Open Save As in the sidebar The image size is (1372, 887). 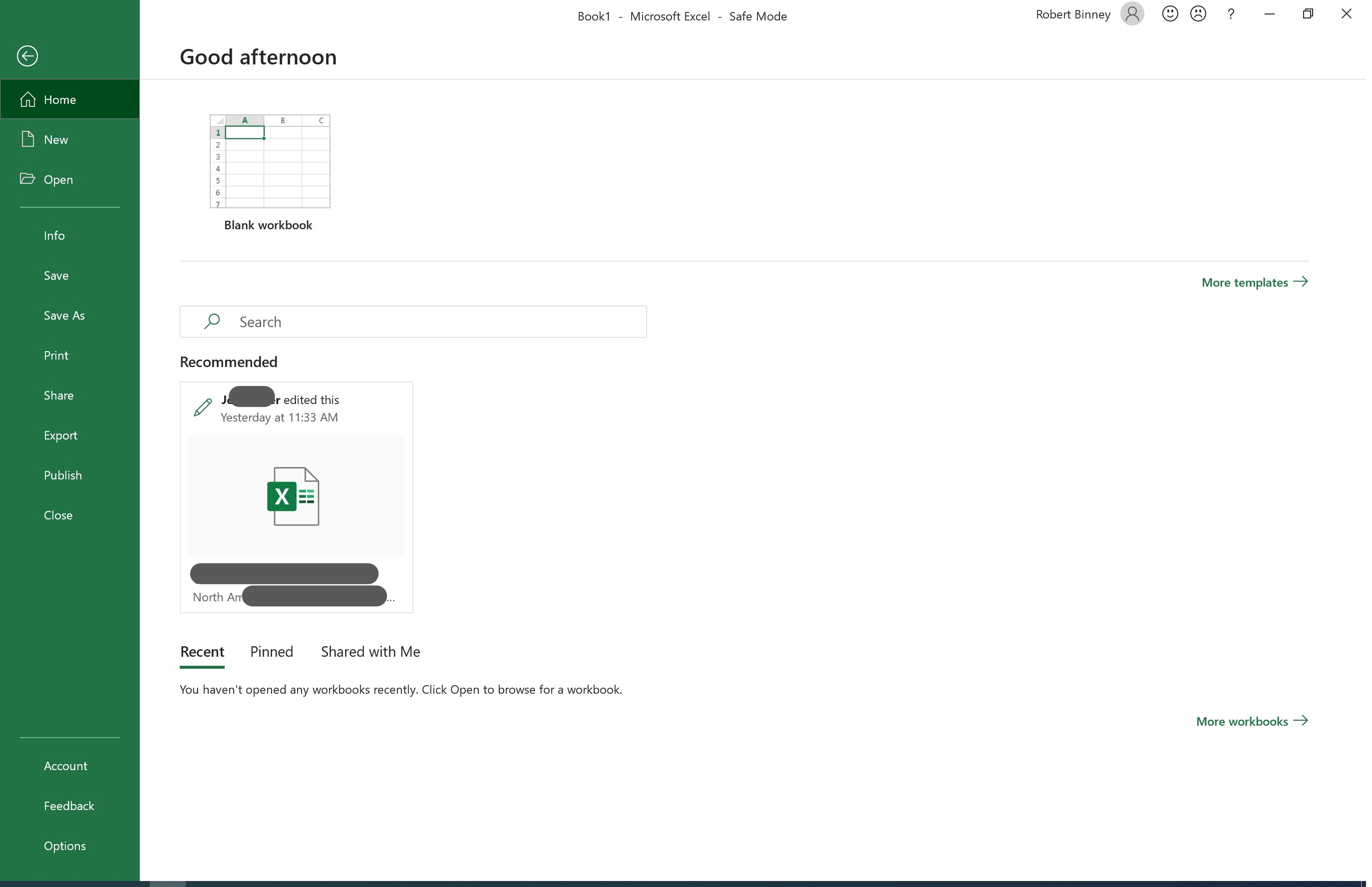64,316
